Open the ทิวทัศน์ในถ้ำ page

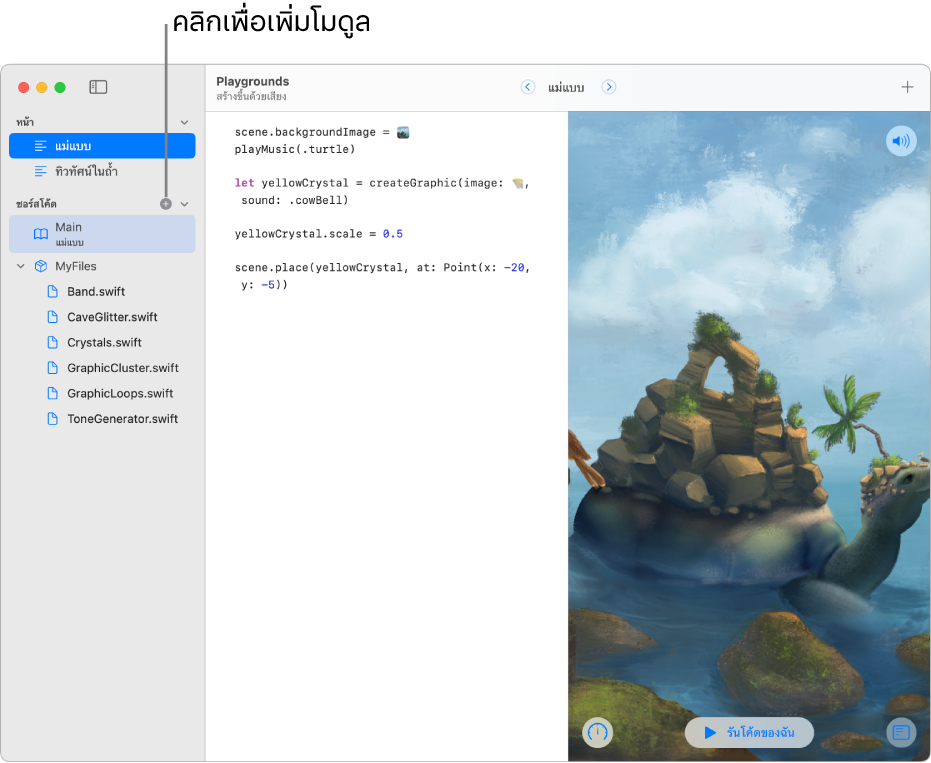click(x=102, y=172)
